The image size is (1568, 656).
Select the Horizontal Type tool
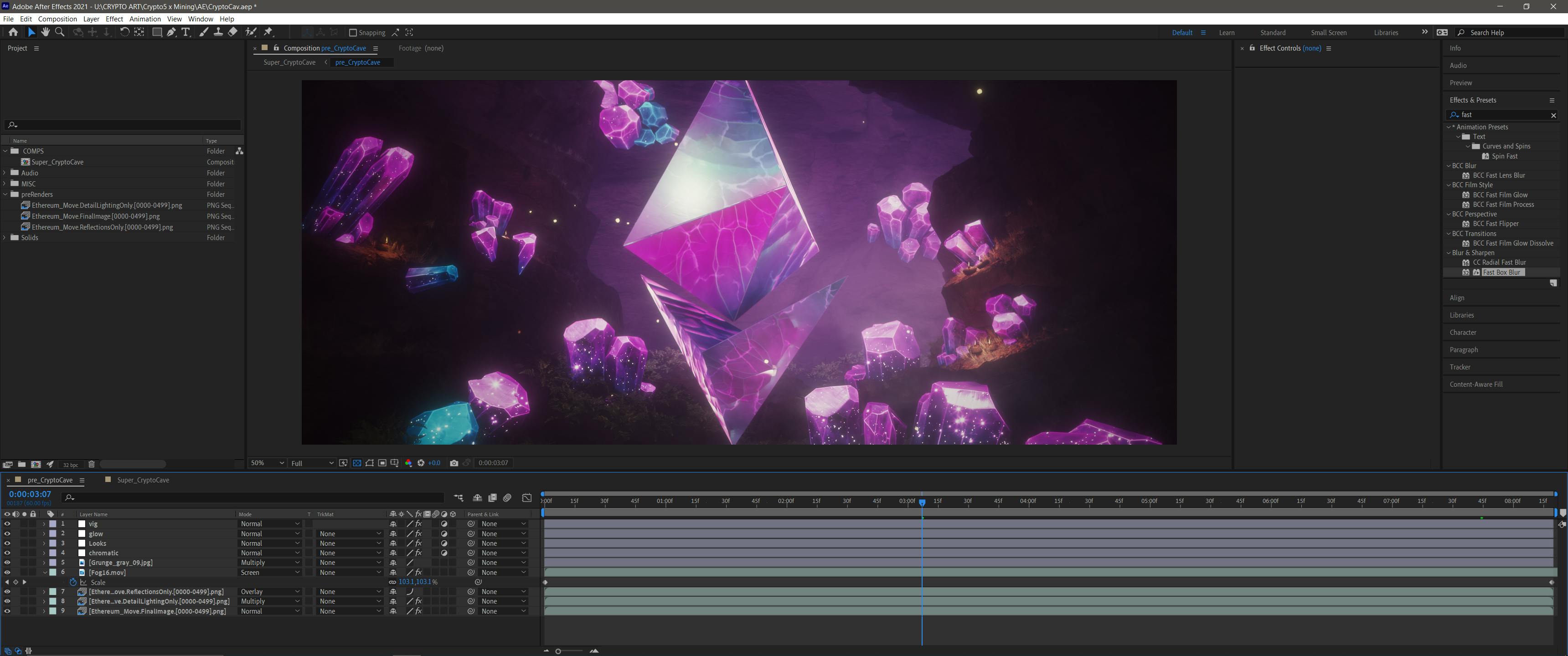tap(186, 32)
